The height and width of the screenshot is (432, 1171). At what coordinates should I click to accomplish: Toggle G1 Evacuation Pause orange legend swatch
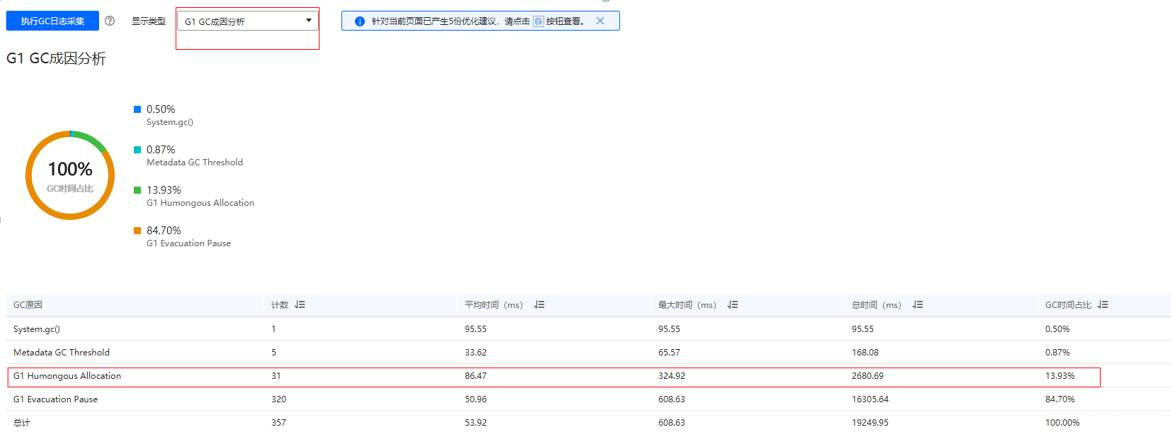(x=138, y=231)
